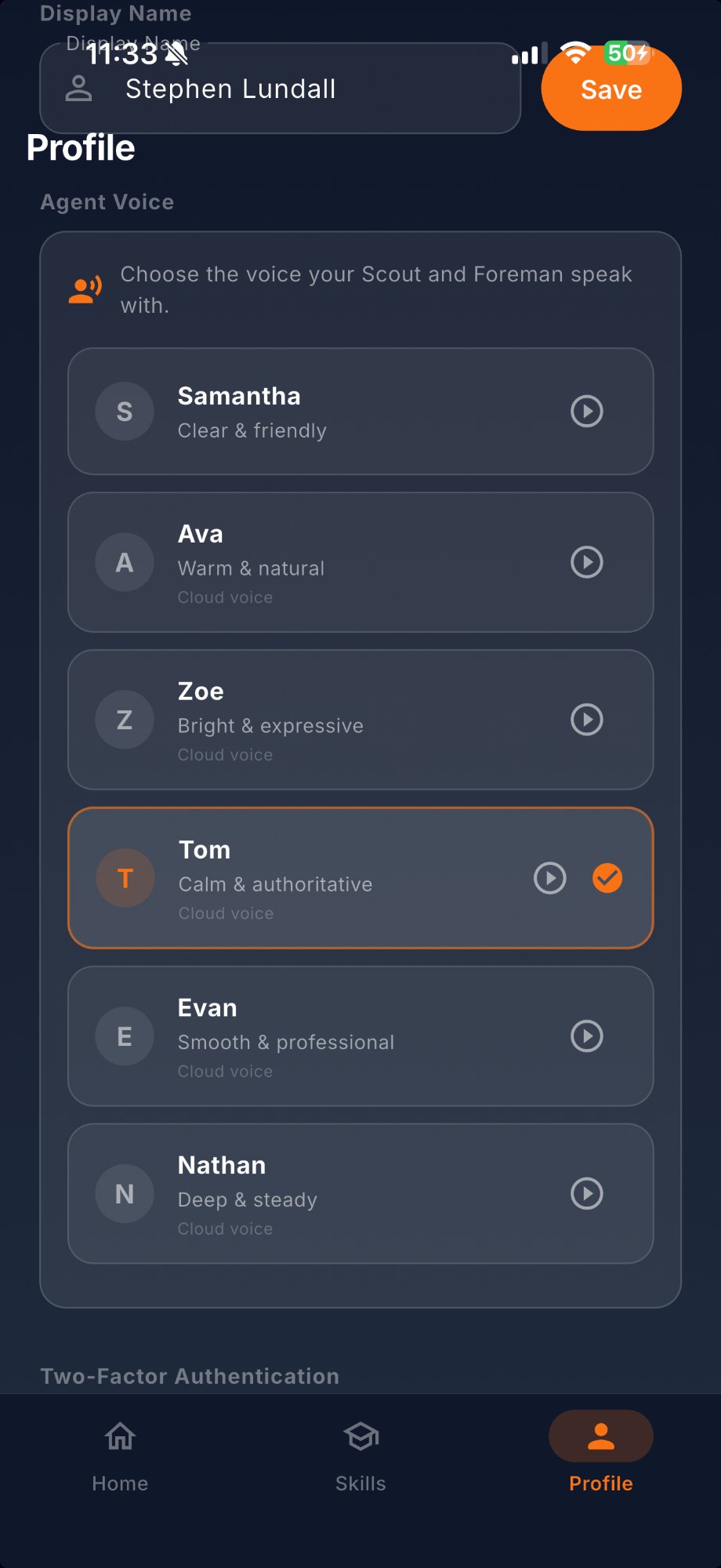The width and height of the screenshot is (721, 1568).
Task: Select Evan's smooth professional voice
Action: (x=313, y=1036)
